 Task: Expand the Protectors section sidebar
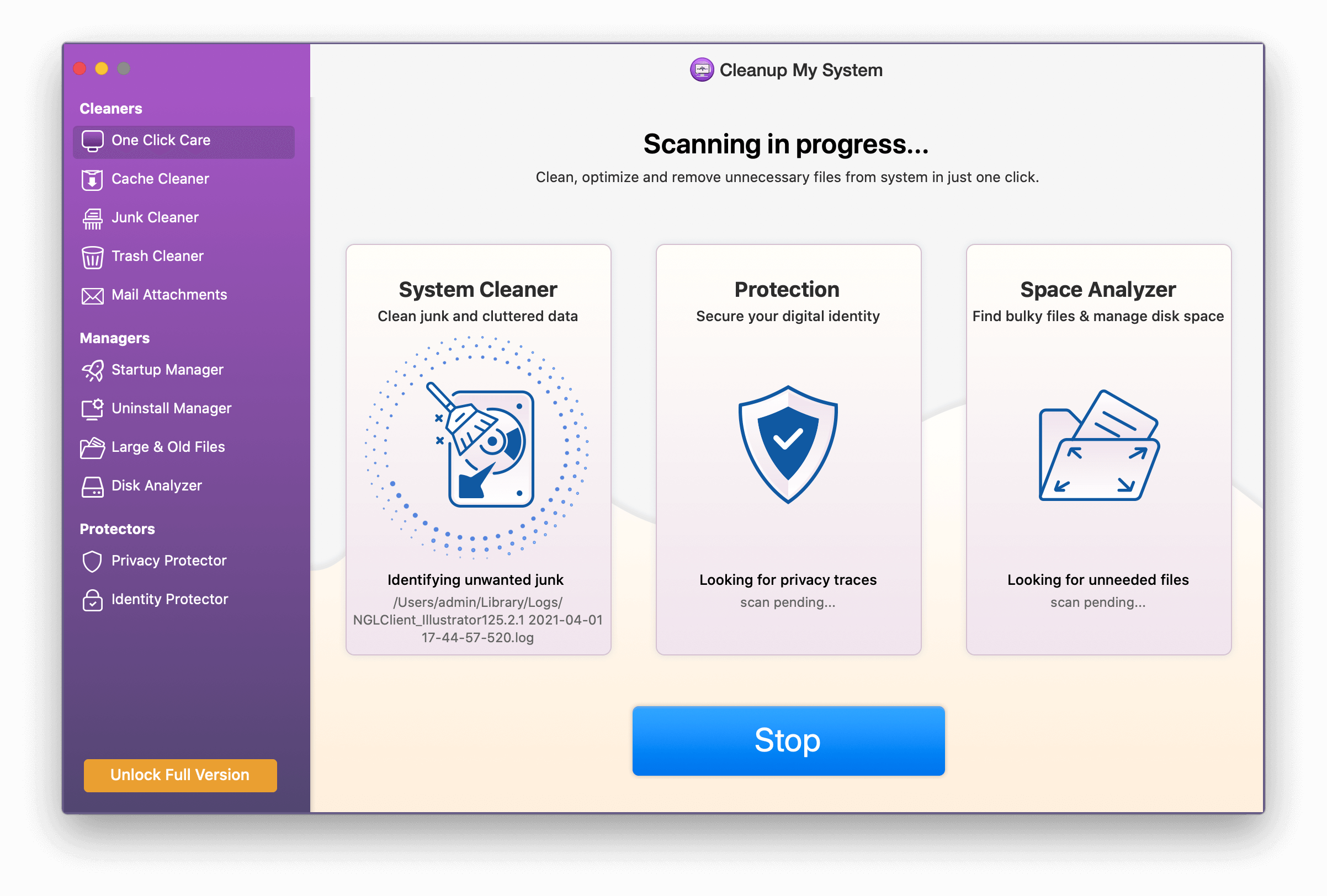(116, 528)
